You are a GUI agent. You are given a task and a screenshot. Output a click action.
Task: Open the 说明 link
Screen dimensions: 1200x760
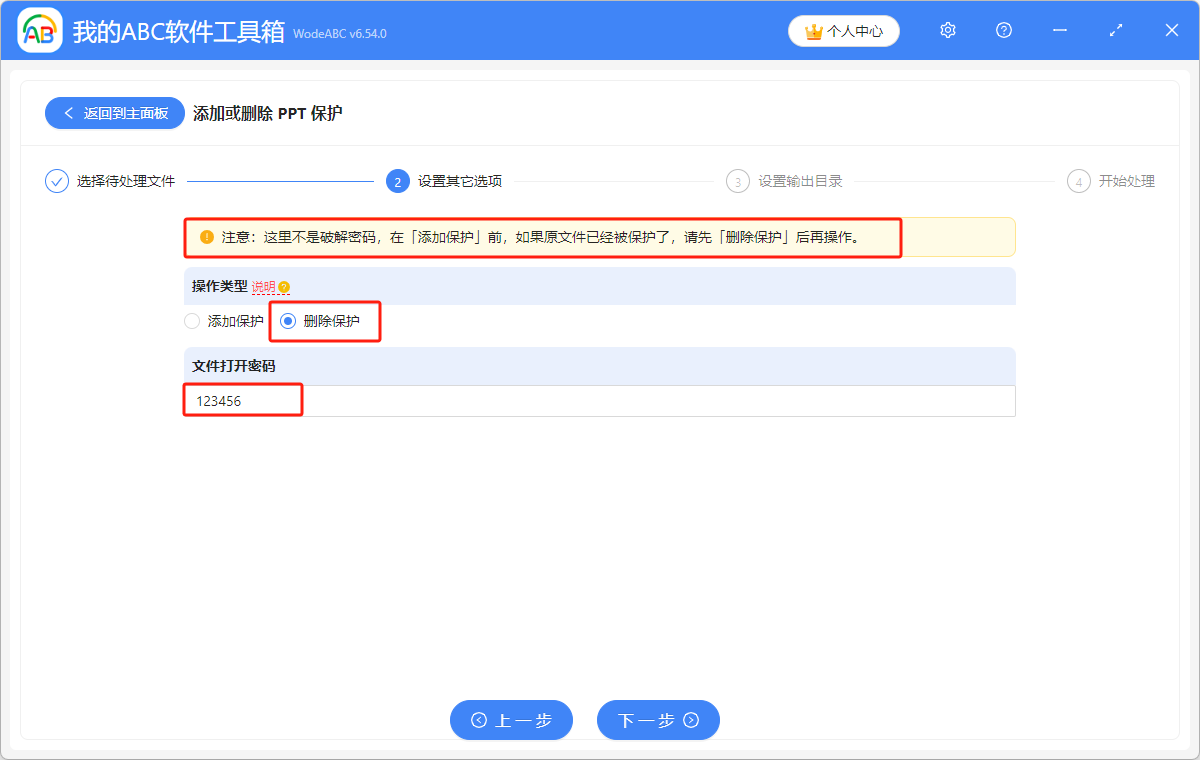(262, 287)
